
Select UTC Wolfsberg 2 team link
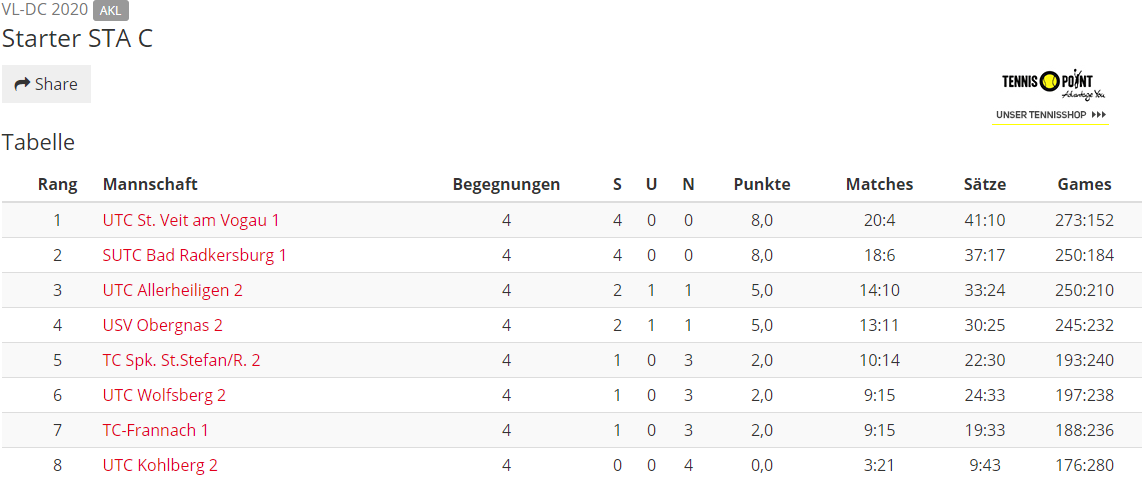164,395
